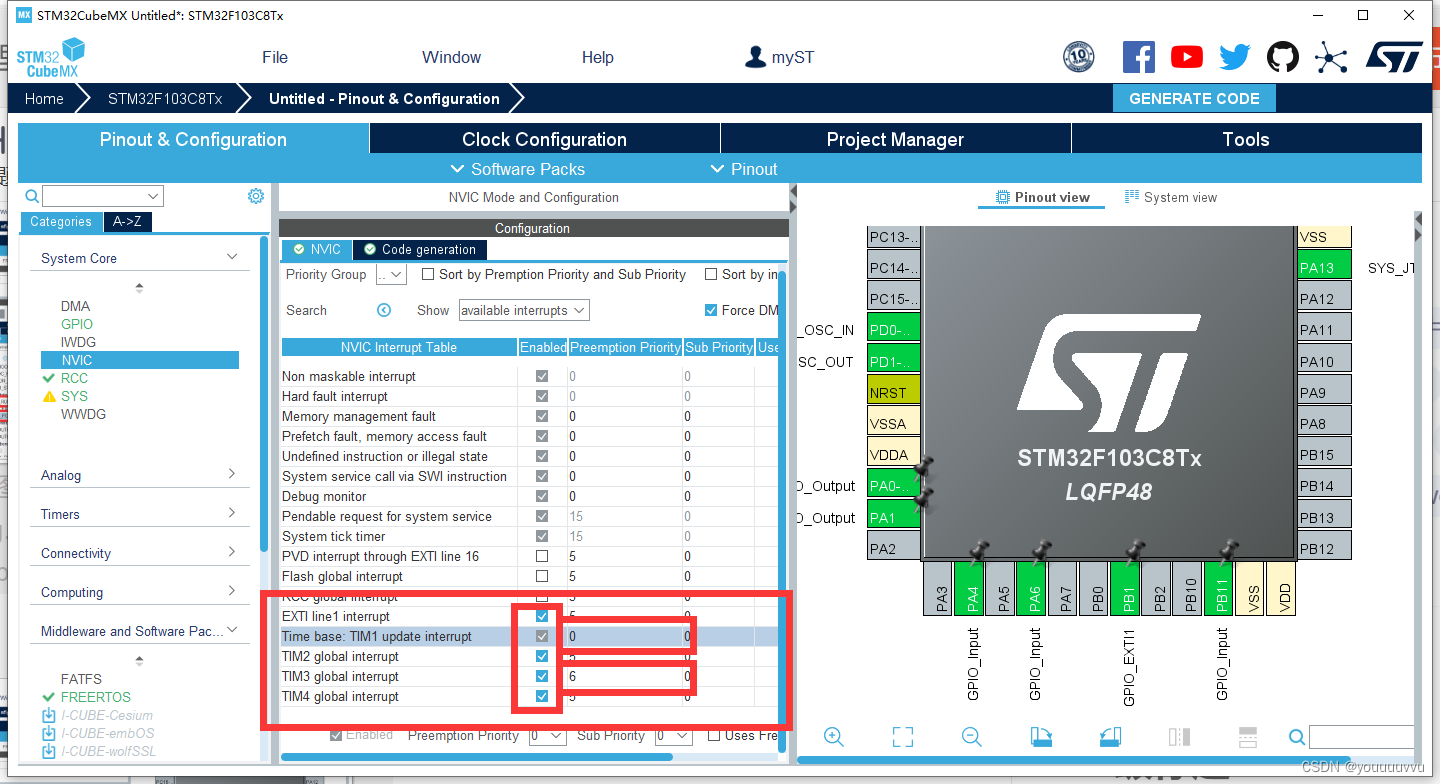Open the File menu
The width and height of the screenshot is (1440, 784).
[x=275, y=57]
